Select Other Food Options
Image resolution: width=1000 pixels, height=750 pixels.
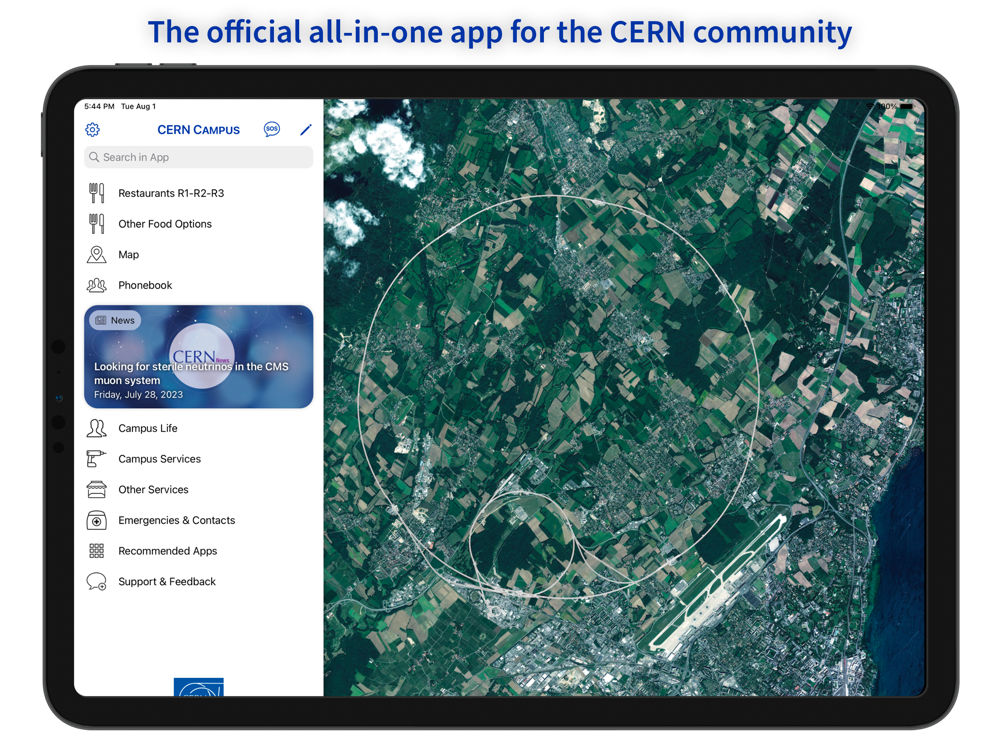(x=198, y=224)
